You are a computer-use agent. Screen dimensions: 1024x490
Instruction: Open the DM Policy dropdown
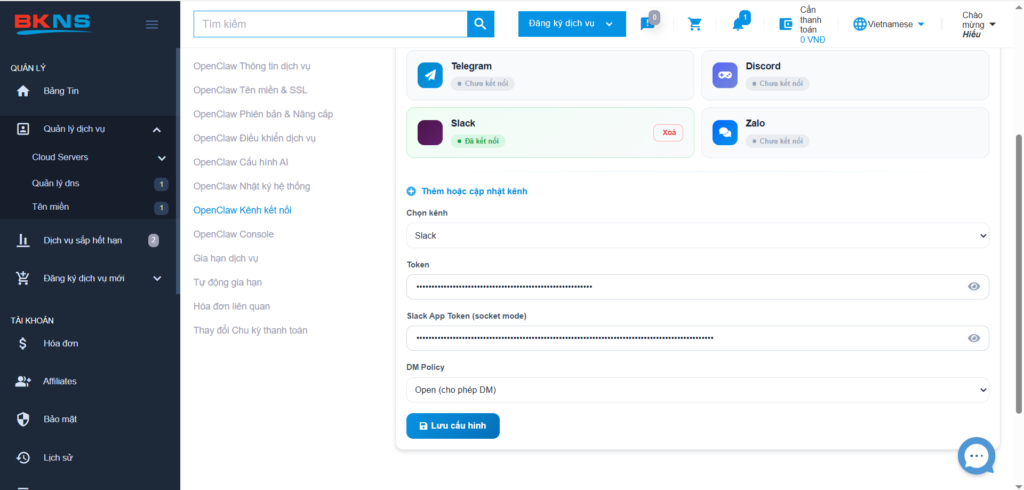[x=697, y=390]
